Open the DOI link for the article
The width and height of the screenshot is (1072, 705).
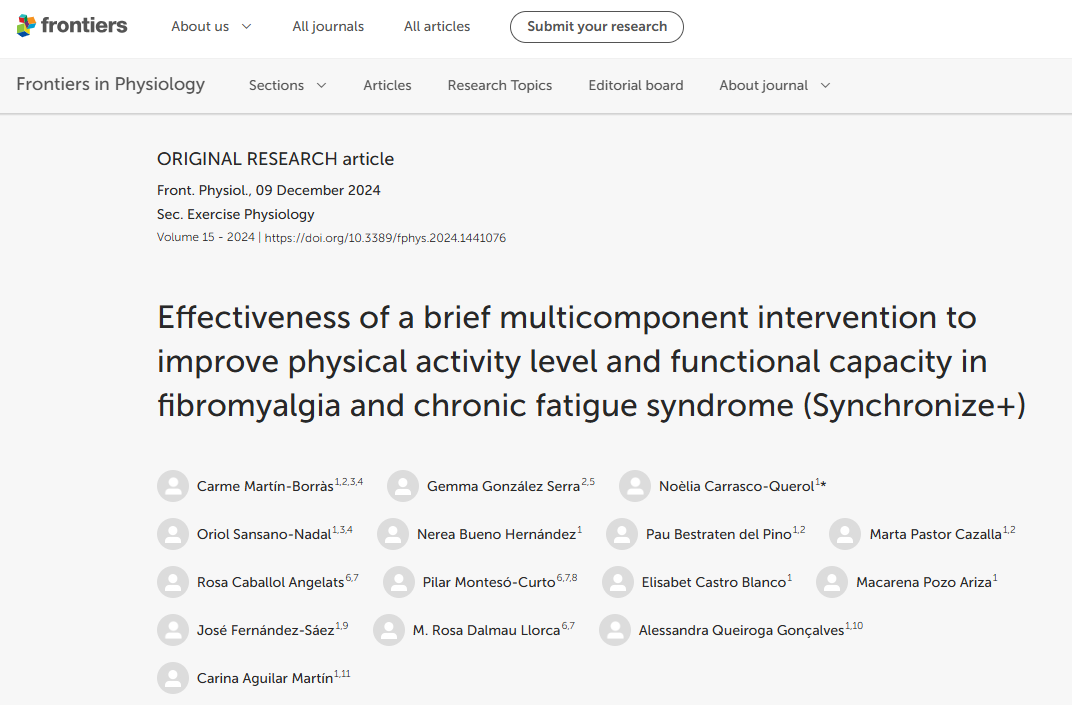pyautogui.click(x=385, y=238)
